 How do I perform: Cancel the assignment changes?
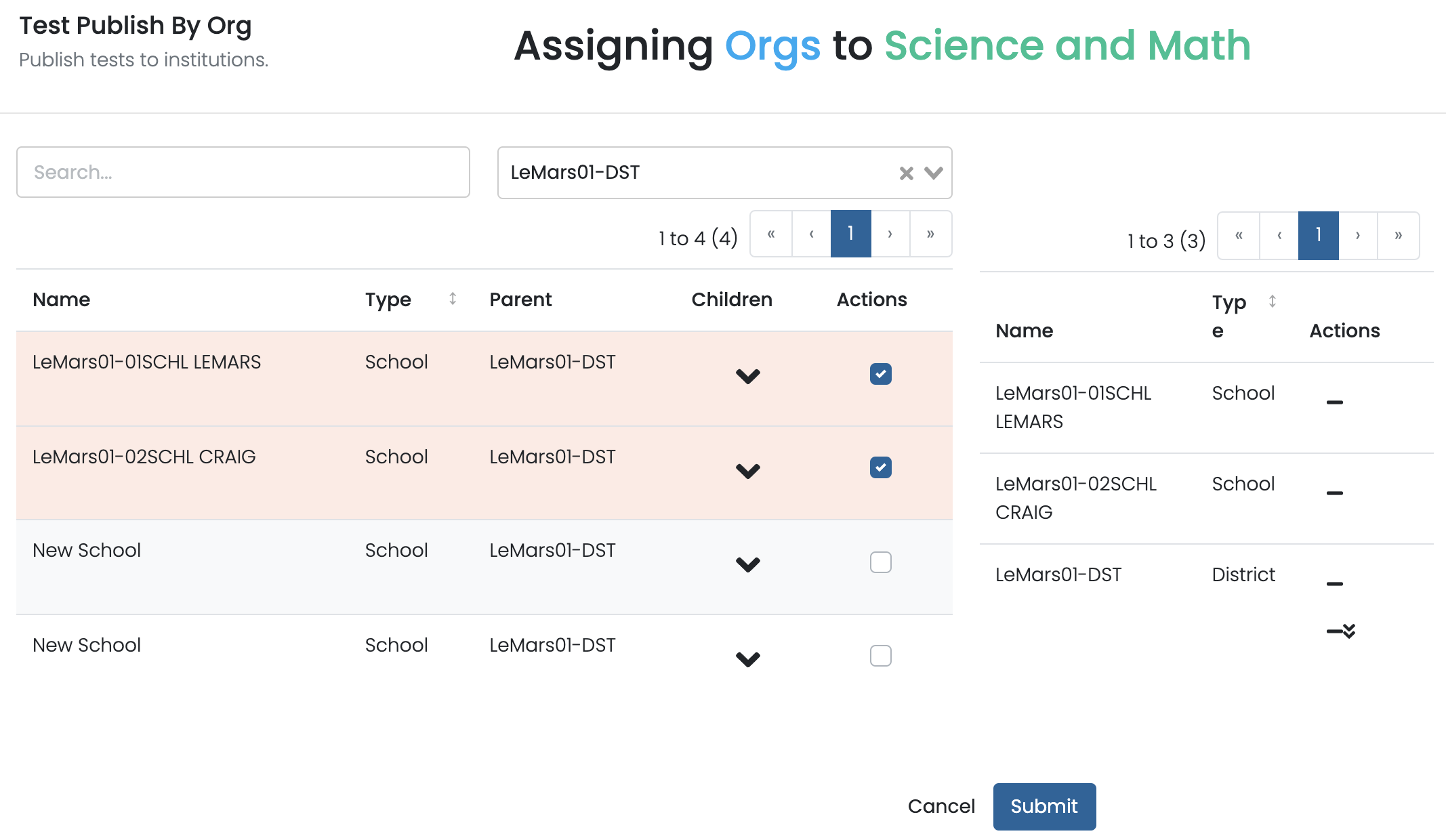pyautogui.click(x=941, y=806)
